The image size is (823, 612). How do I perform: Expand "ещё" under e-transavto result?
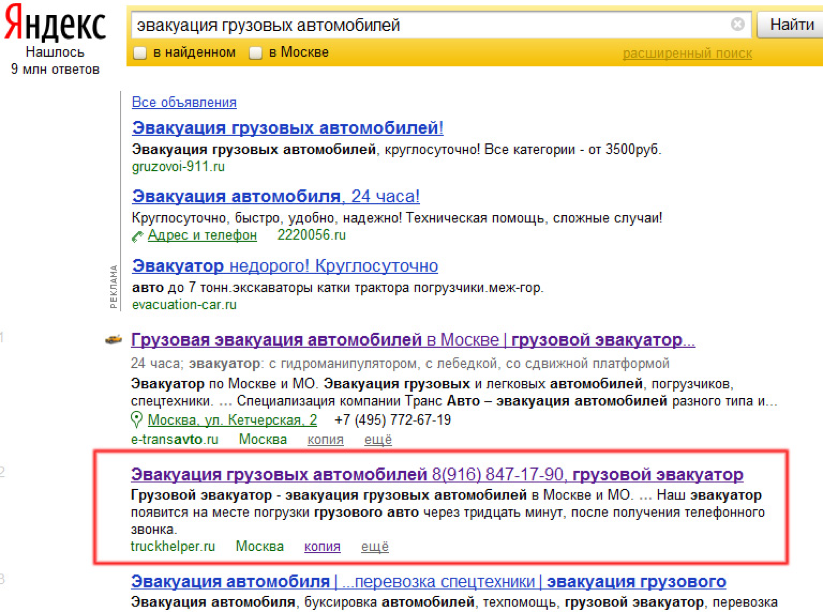click(x=378, y=440)
